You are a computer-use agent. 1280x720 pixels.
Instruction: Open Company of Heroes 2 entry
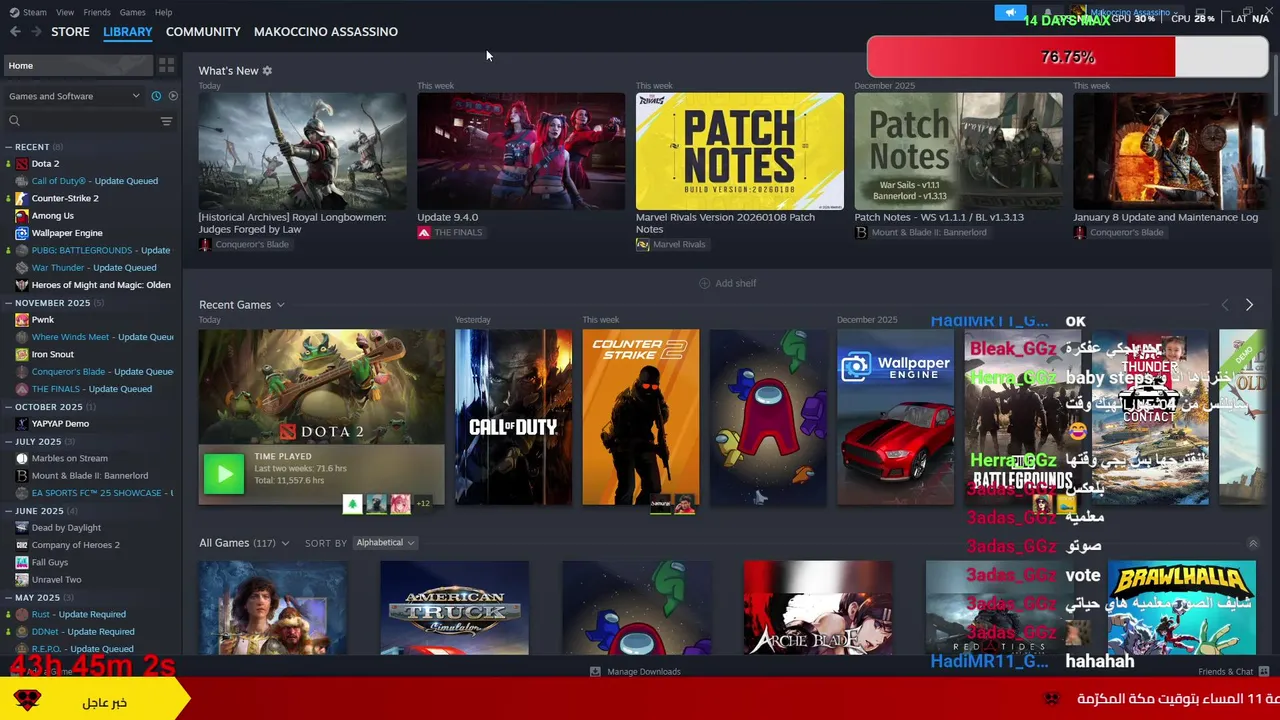(x=76, y=545)
